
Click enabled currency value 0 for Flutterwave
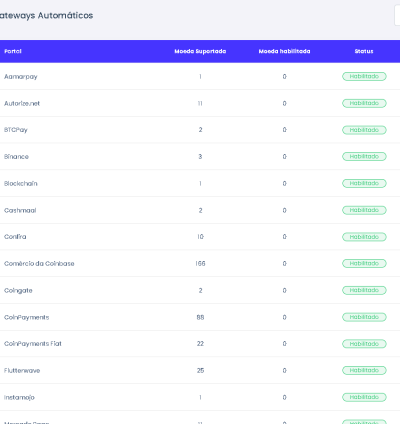(284, 370)
